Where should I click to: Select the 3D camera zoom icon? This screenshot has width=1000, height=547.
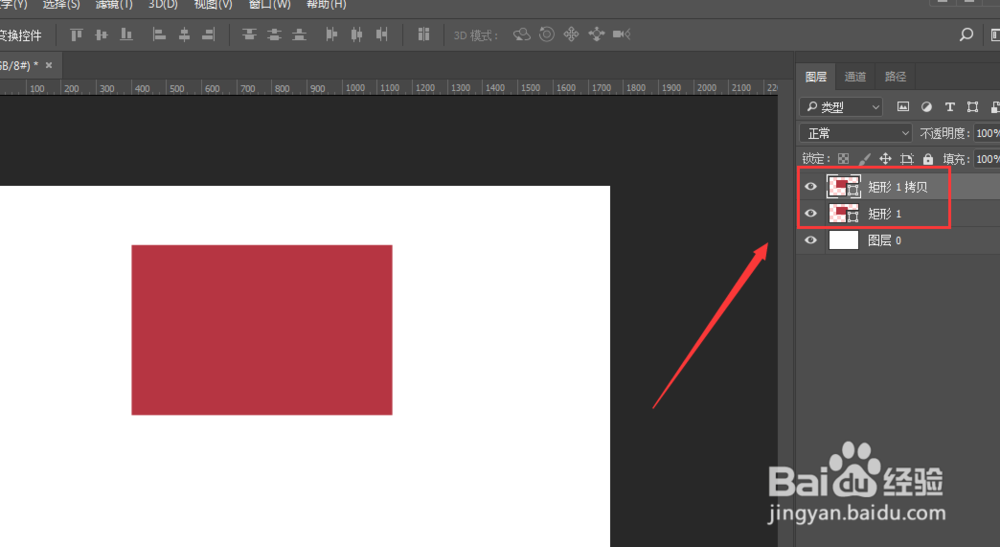(621, 34)
